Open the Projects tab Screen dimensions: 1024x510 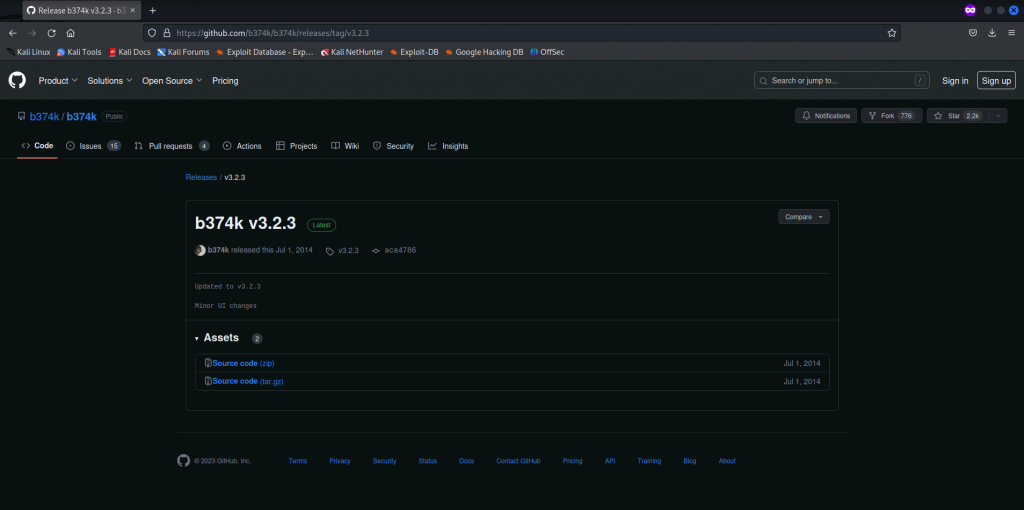(296, 146)
